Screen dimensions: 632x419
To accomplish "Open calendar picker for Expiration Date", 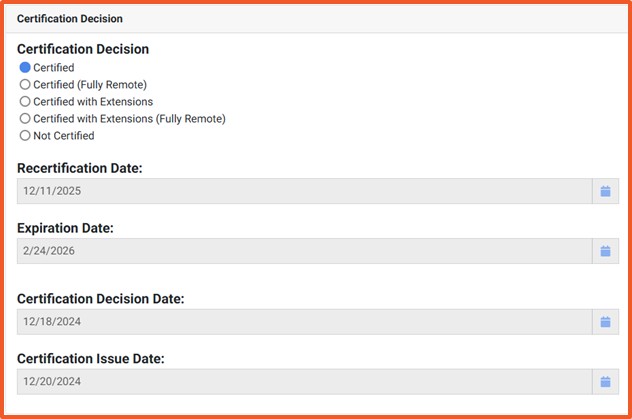I will tap(605, 251).
